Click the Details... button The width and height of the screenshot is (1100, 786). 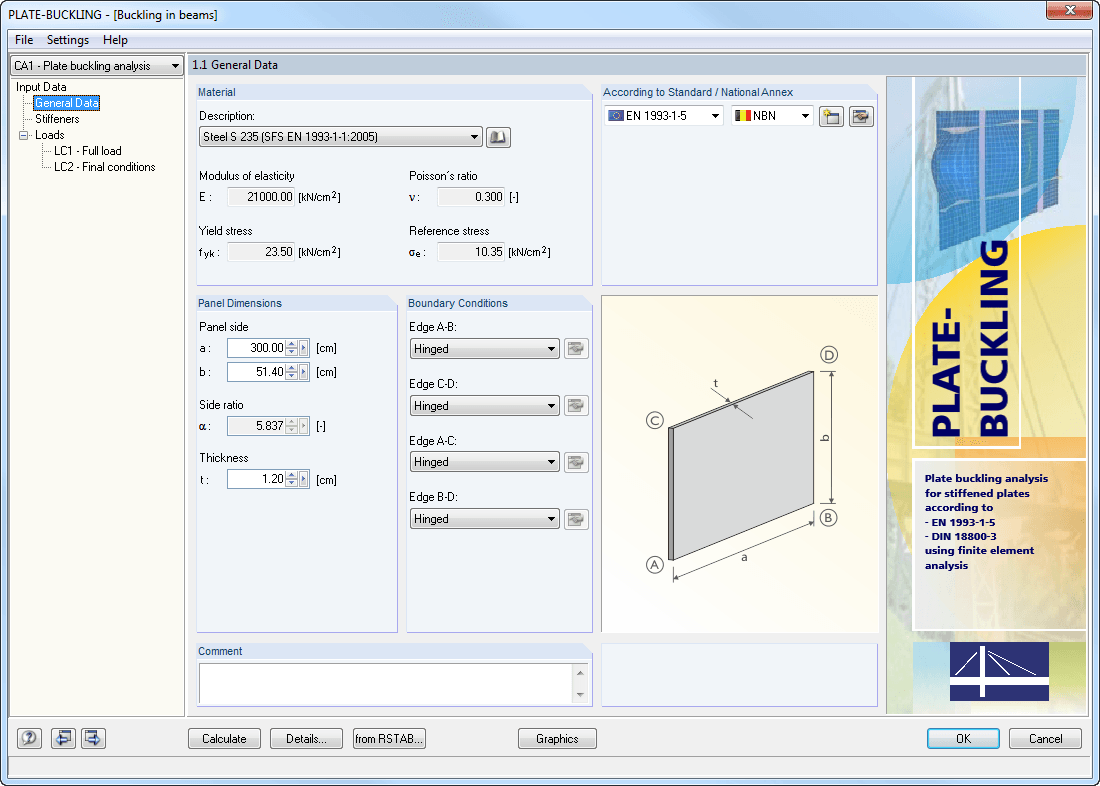coord(307,738)
